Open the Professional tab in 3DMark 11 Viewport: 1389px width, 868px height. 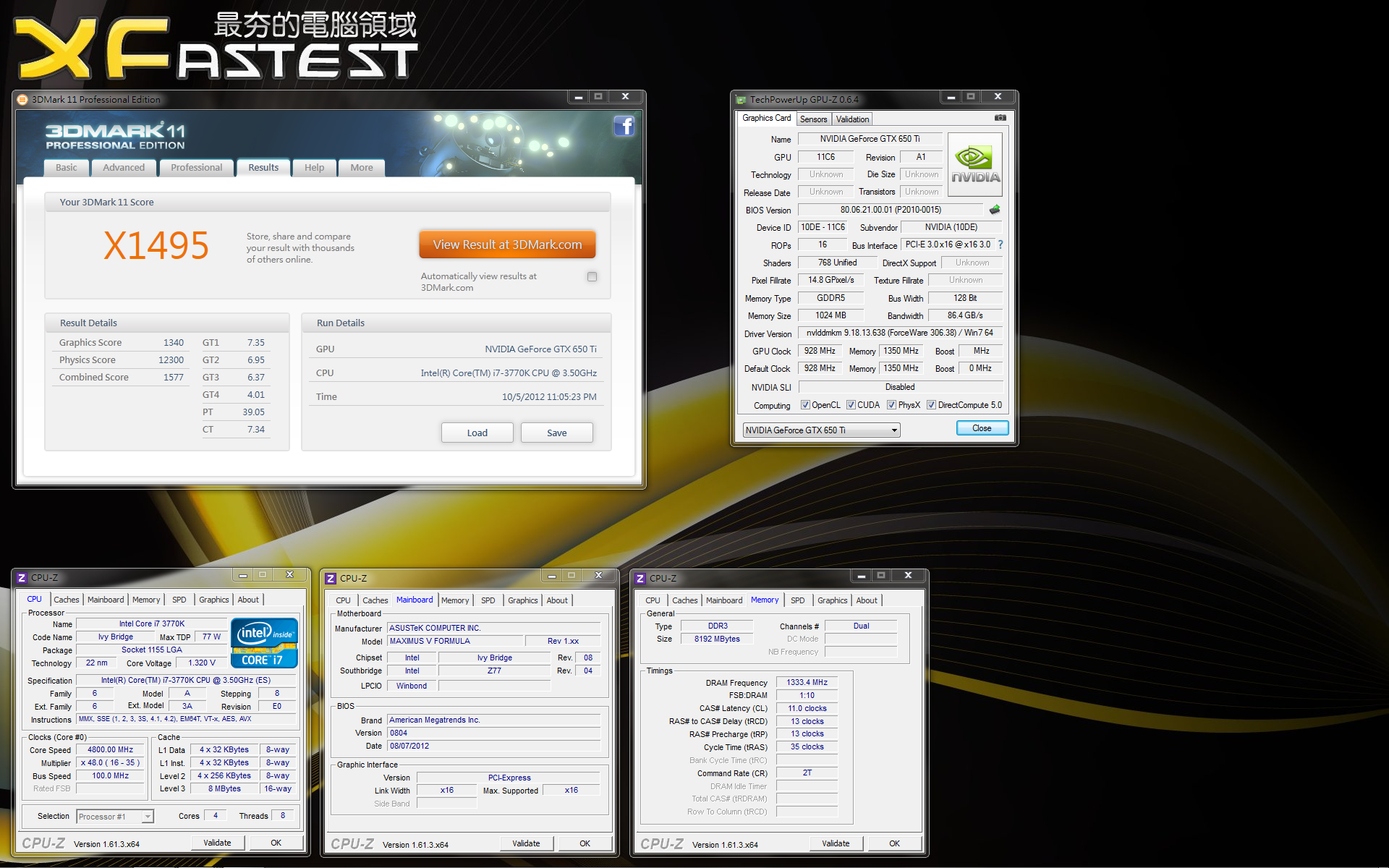[197, 168]
